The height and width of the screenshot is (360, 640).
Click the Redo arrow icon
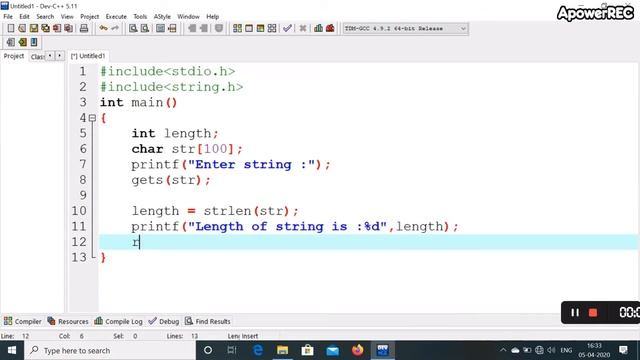[115, 28]
